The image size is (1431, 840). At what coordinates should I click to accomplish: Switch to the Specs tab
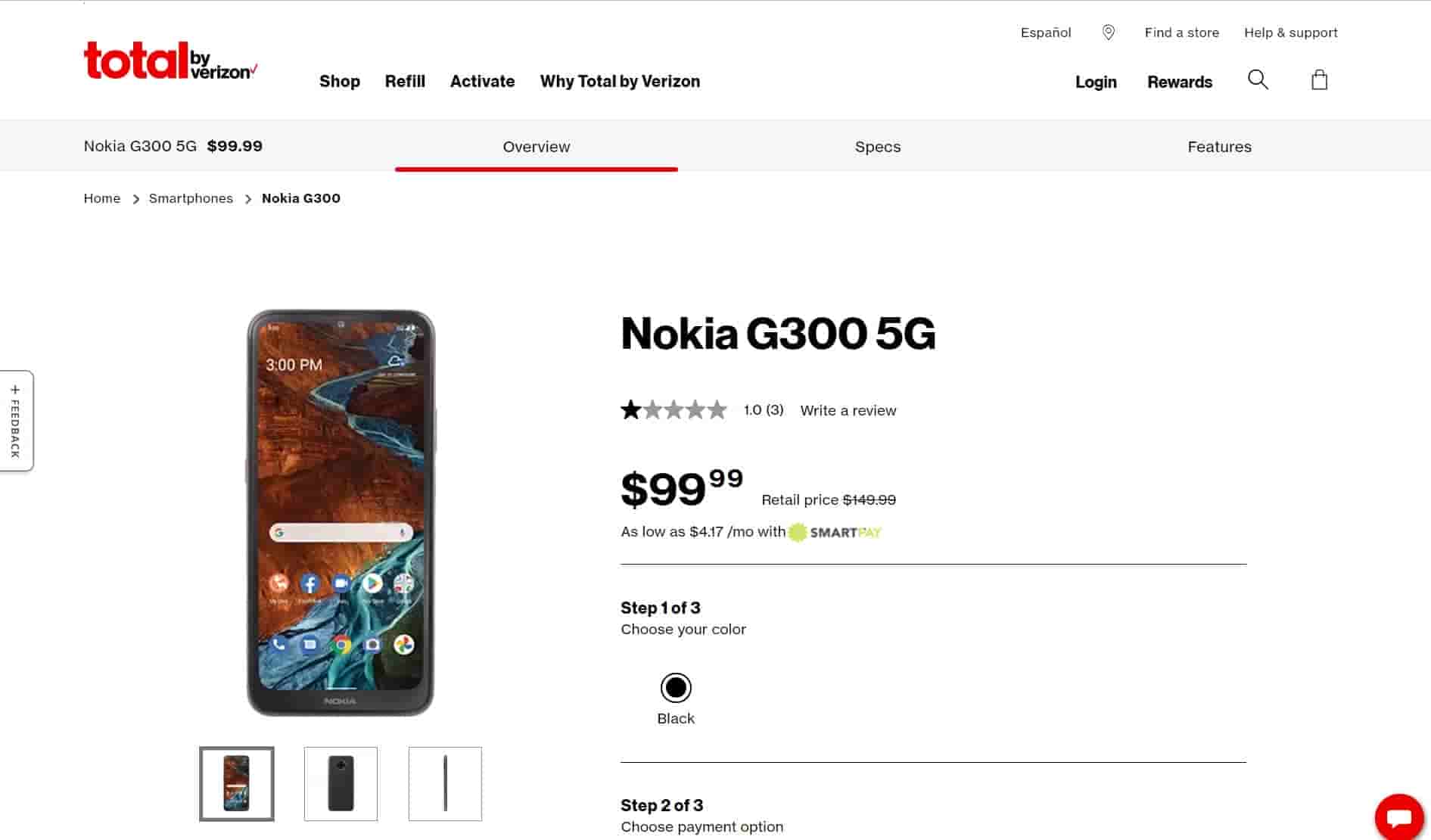[x=877, y=147]
